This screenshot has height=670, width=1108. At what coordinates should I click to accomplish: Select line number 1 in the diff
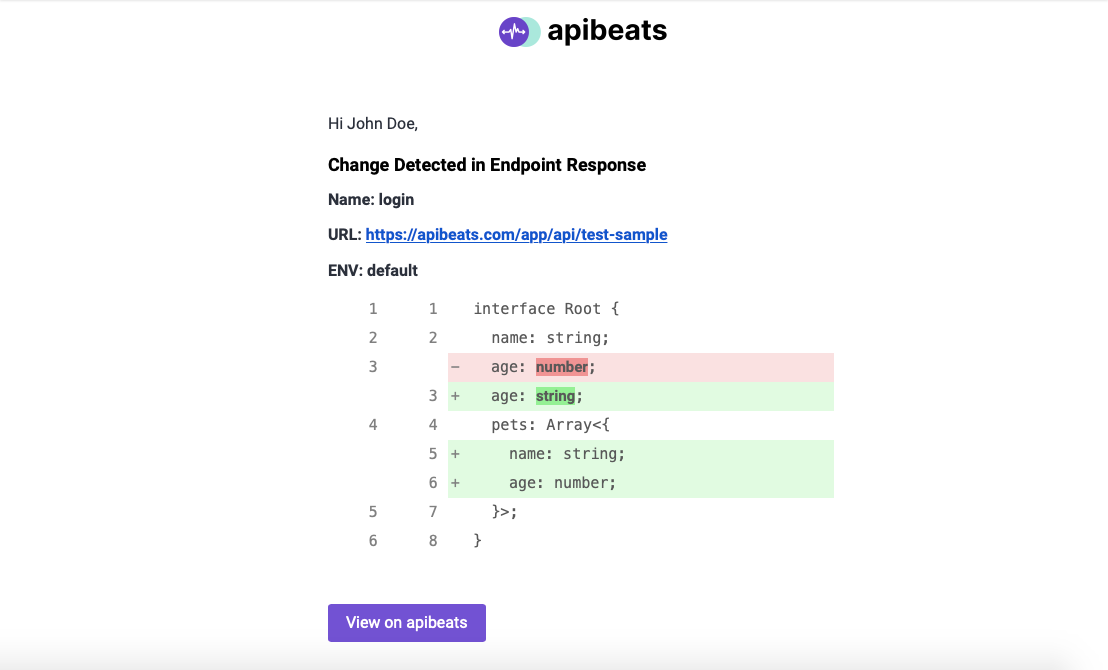click(x=372, y=308)
